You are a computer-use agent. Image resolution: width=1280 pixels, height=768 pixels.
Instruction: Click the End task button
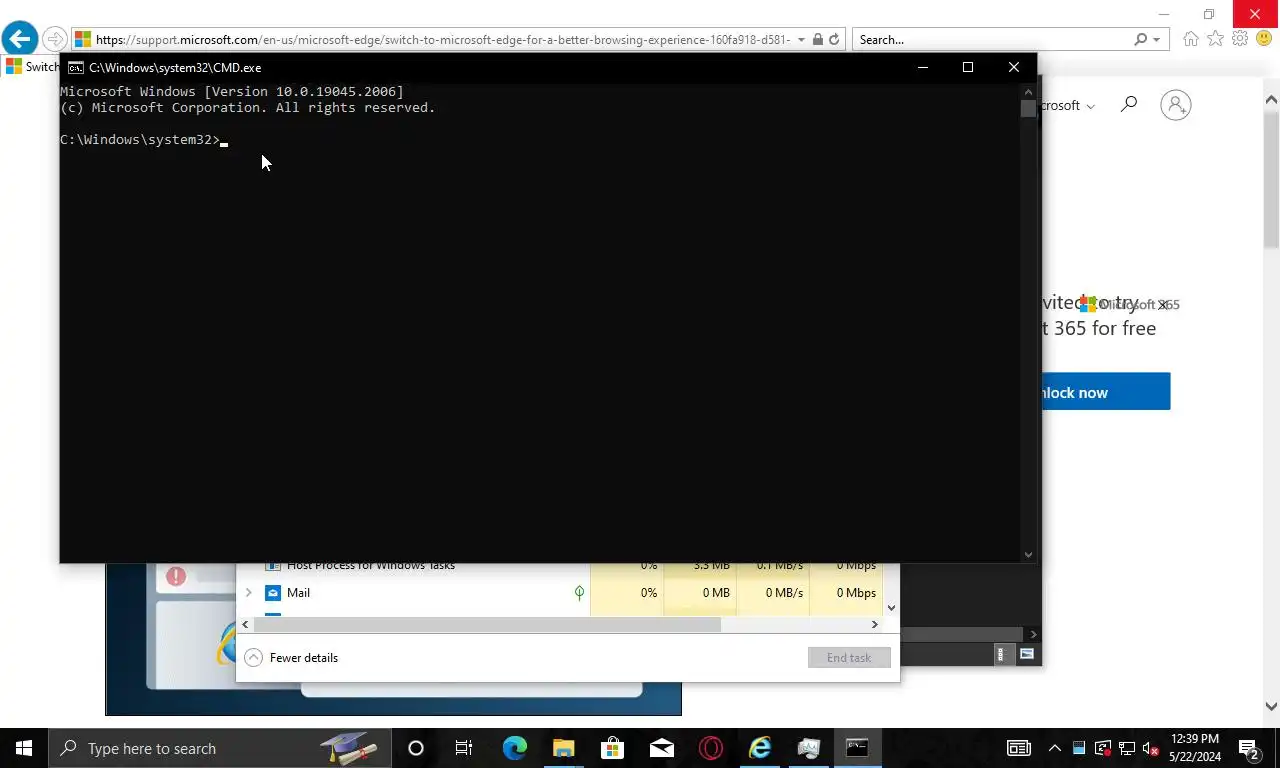point(849,658)
